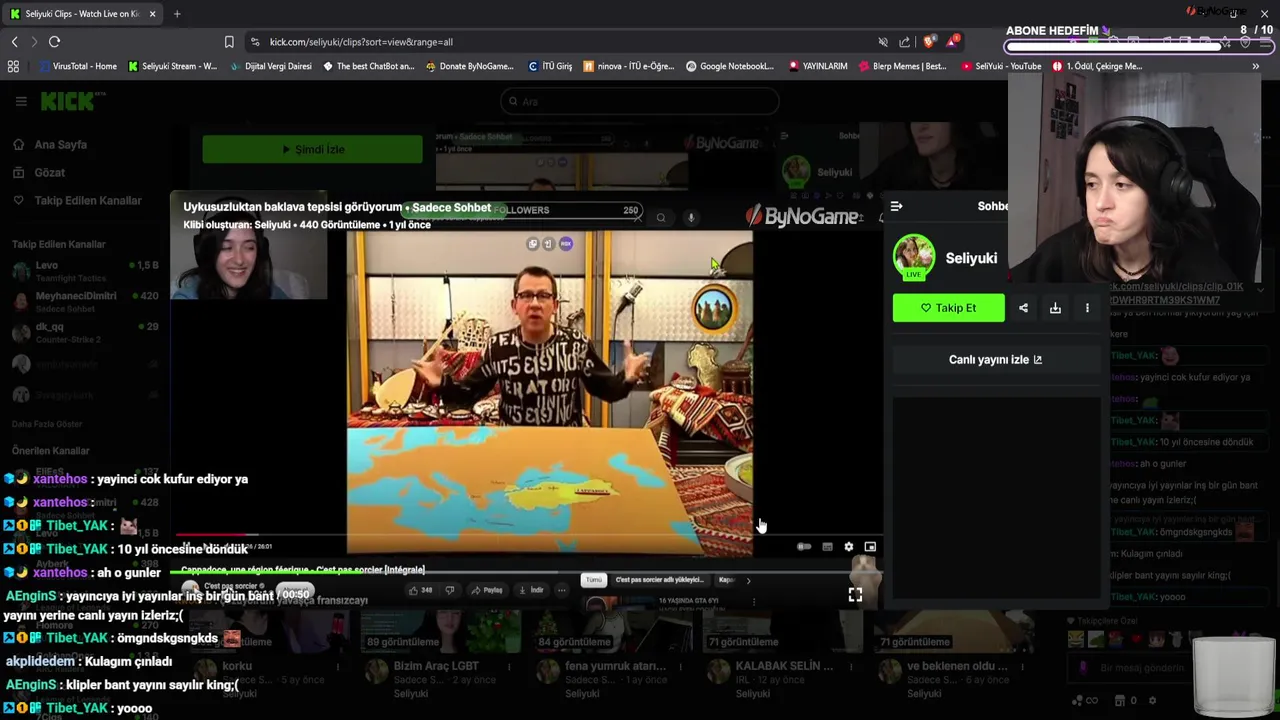Open the Blerp Memes bookmark
Screen dimensions: 1280x720
tap(902, 66)
